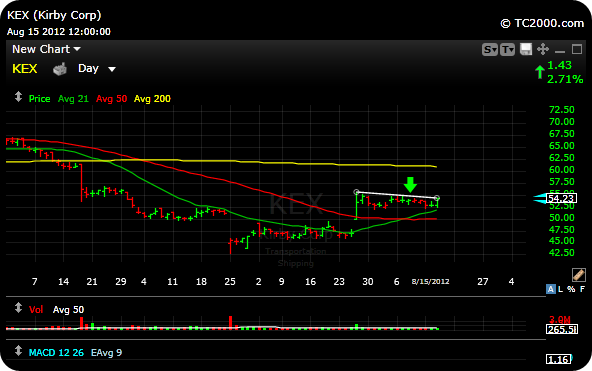Toggle the L logarithmic scale button
Image resolution: width=592 pixels, height=371 pixels.
coord(561,289)
